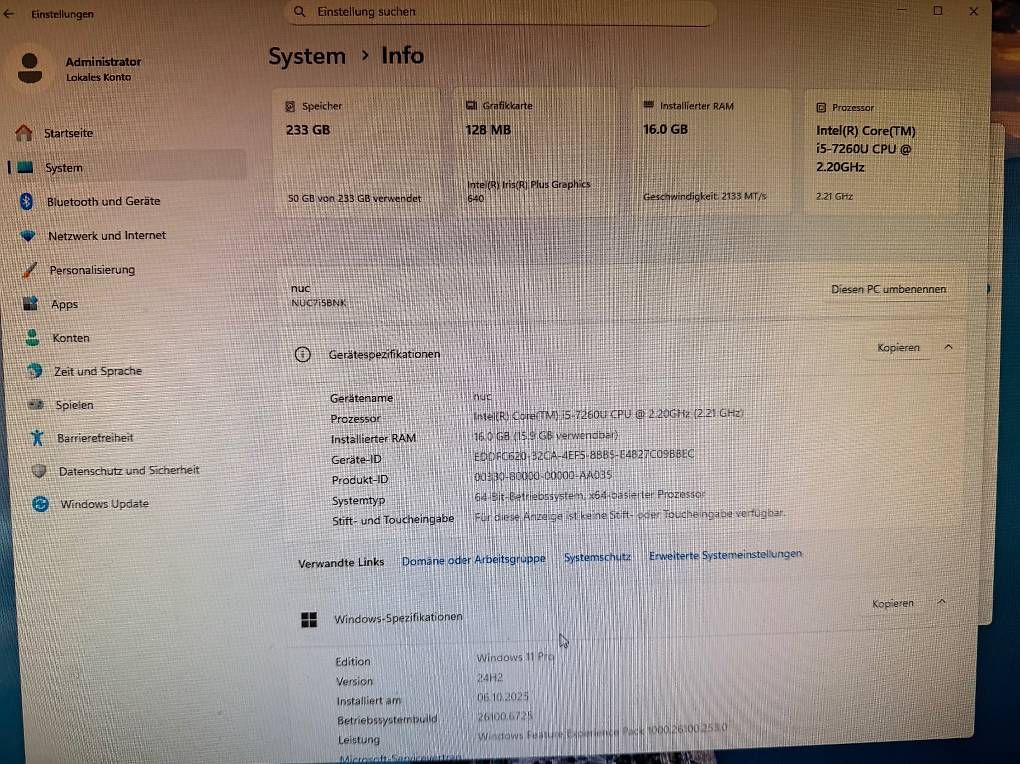Go to Personalisierung settings
The width and height of the screenshot is (1020, 764).
click(92, 269)
